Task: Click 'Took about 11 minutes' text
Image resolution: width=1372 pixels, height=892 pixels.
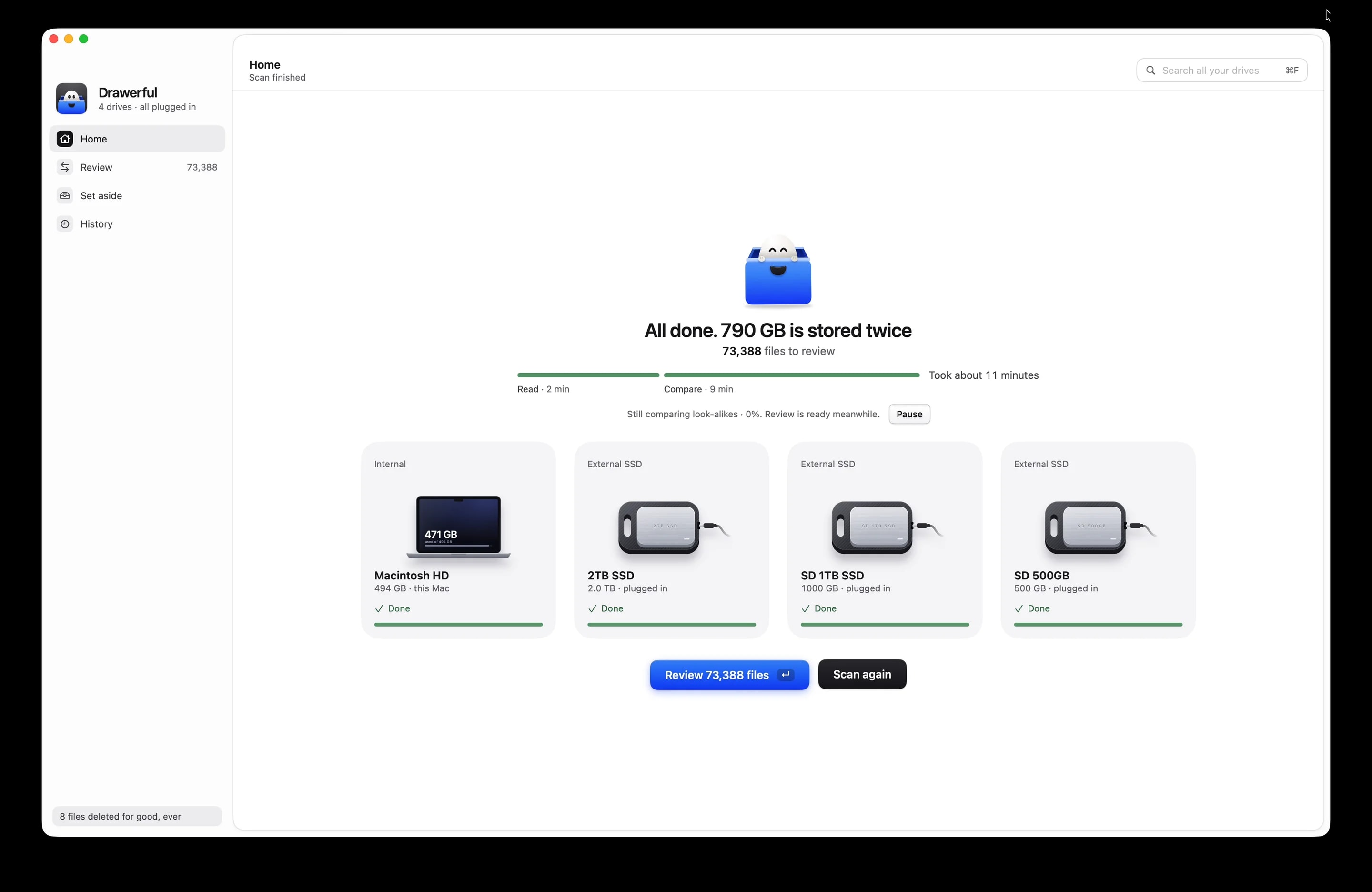Action: [x=983, y=375]
